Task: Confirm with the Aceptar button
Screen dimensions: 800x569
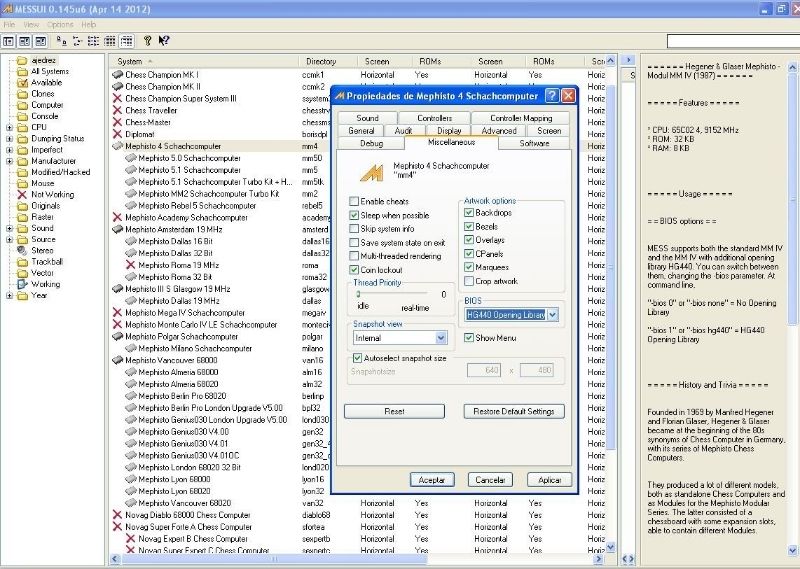Action: pyautogui.click(x=432, y=480)
